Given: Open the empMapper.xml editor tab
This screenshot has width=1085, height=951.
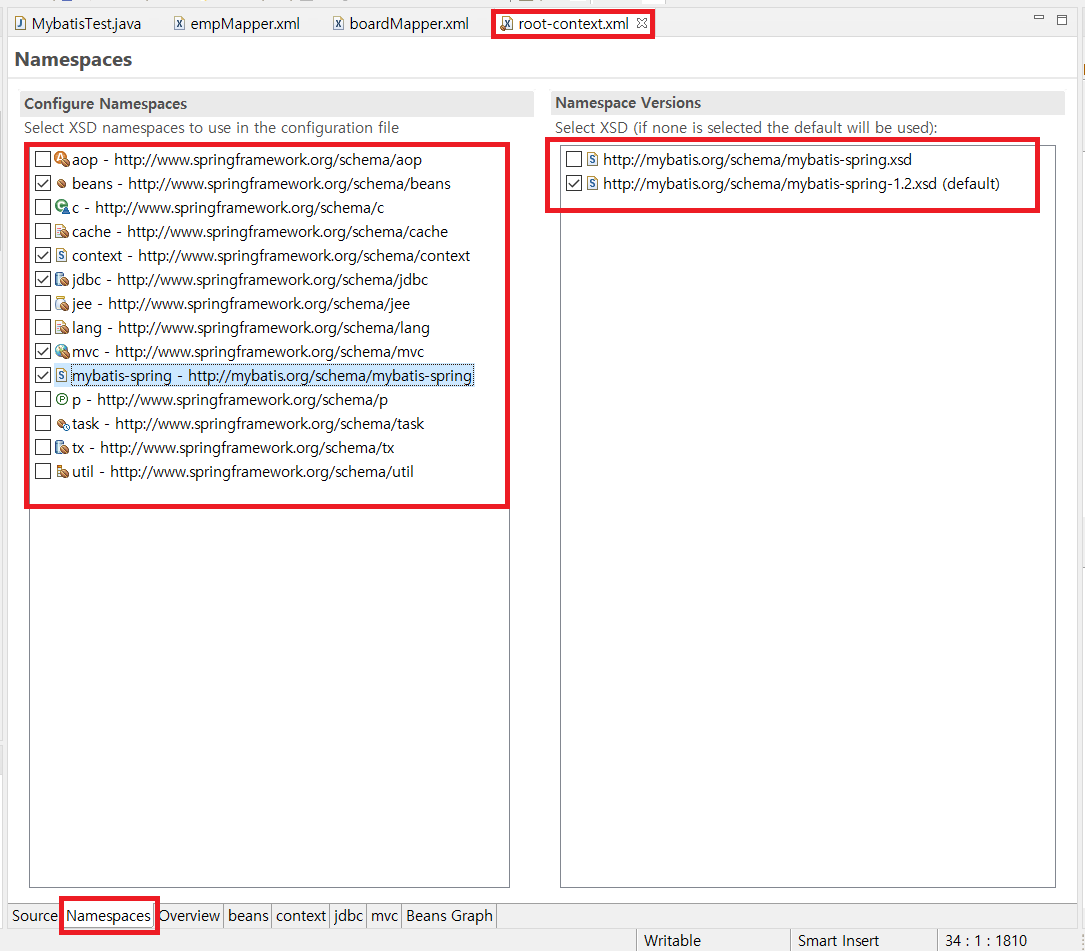Looking at the screenshot, I should 237,24.
